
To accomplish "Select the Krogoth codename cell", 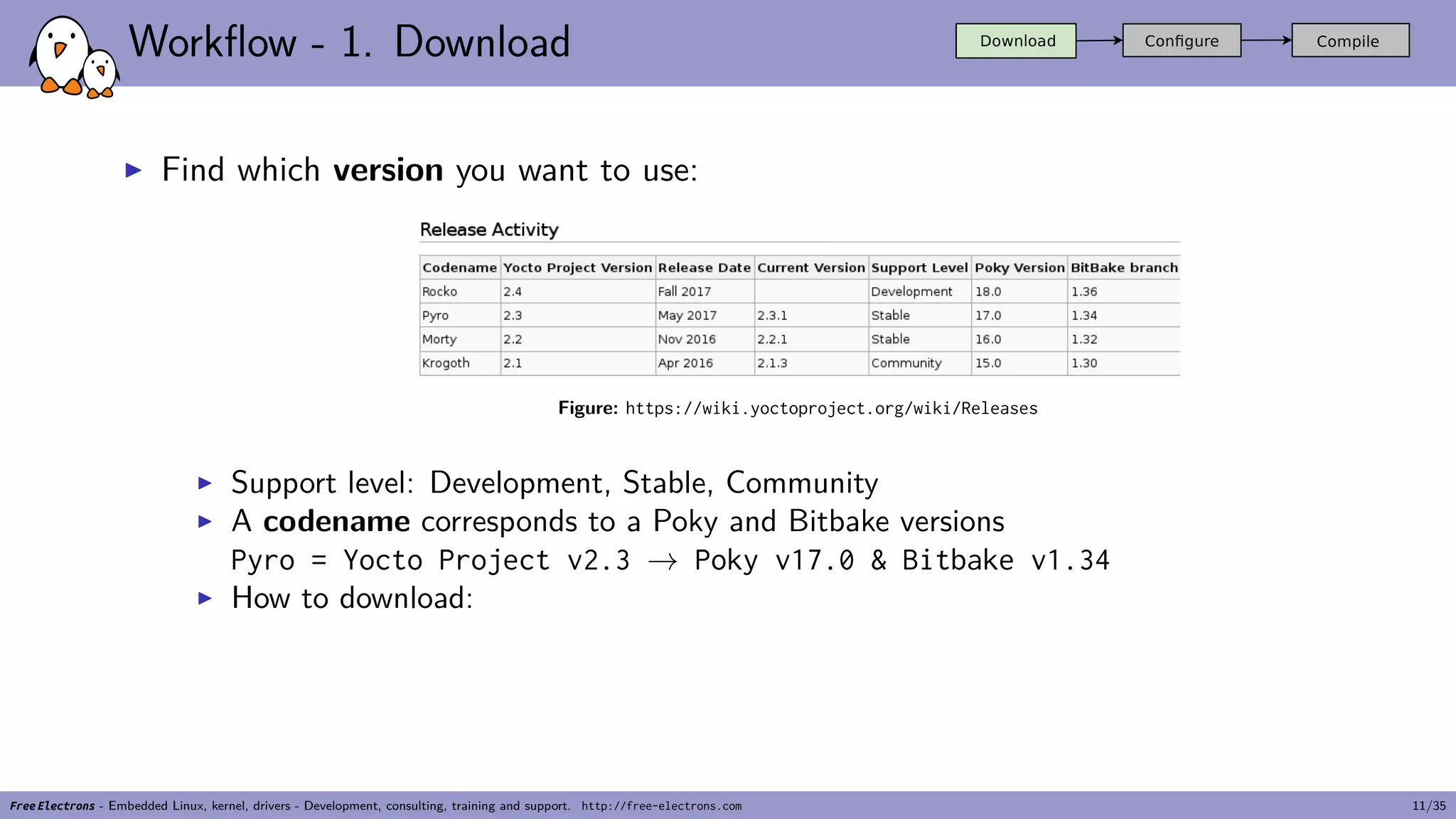I will click(x=460, y=363).
